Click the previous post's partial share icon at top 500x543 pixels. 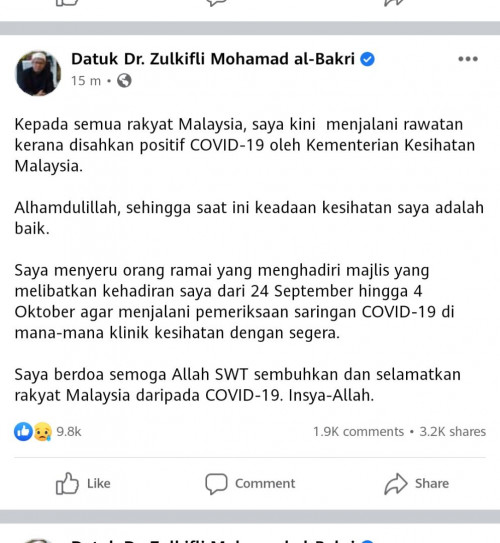tap(394, 3)
